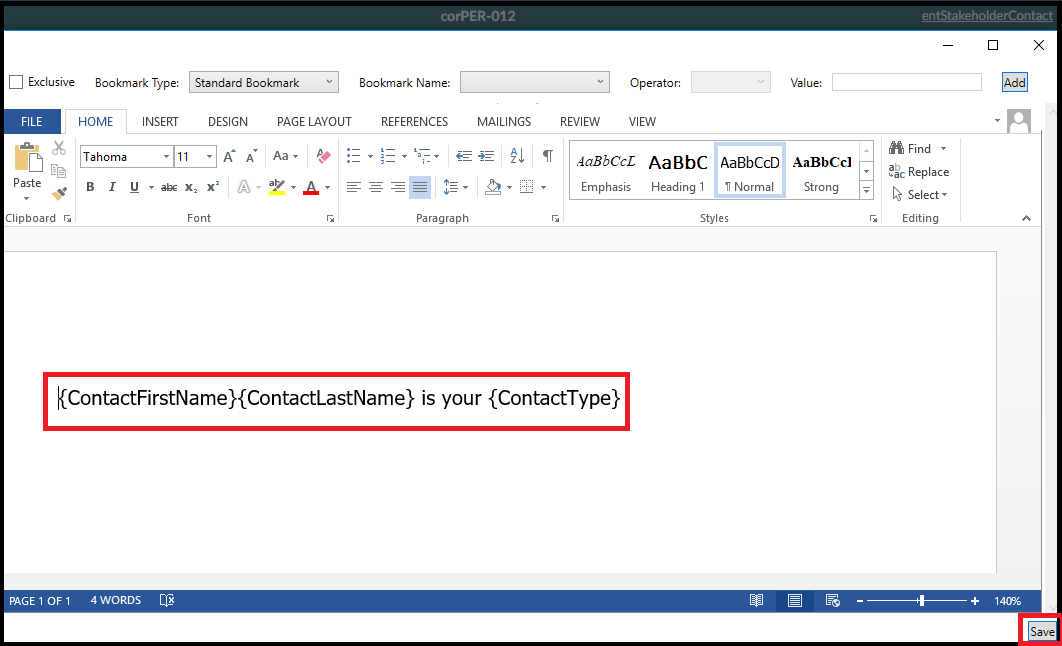Image resolution: width=1062 pixels, height=646 pixels.
Task: Click Center alignment icon
Action: [x=376, y=187]
